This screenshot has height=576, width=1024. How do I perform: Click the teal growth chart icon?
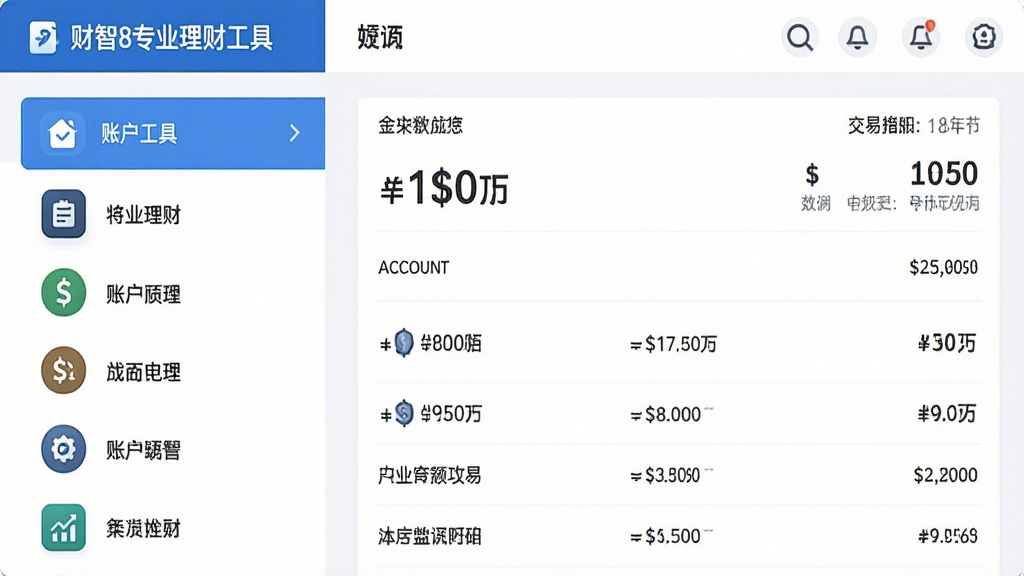tap(63, 527)
